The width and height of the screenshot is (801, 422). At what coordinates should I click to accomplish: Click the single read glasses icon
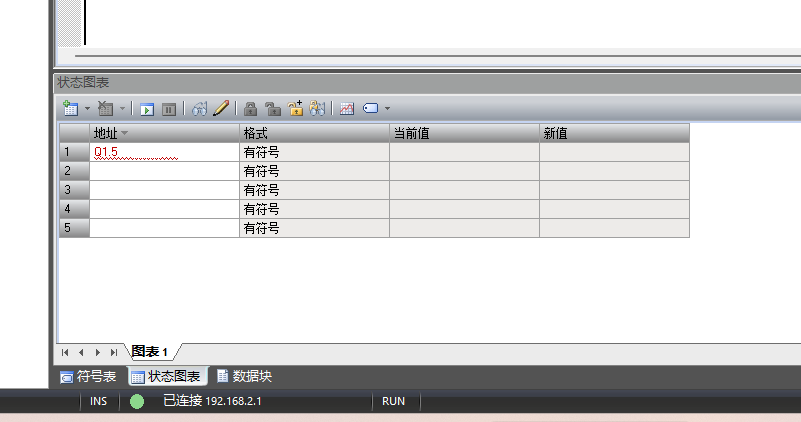[199, 108]
